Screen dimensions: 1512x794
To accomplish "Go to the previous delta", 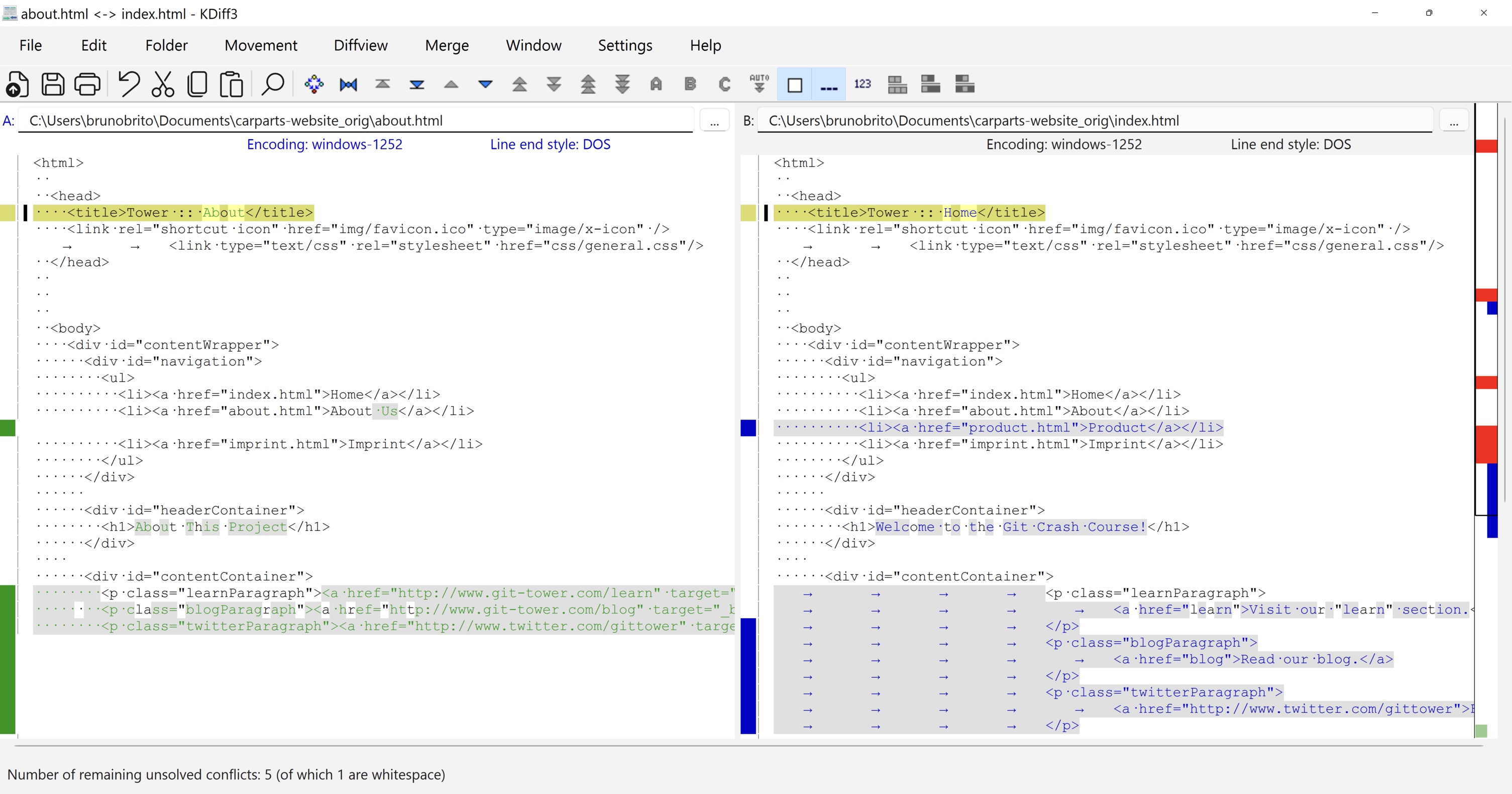I will (x=451, y=84).
